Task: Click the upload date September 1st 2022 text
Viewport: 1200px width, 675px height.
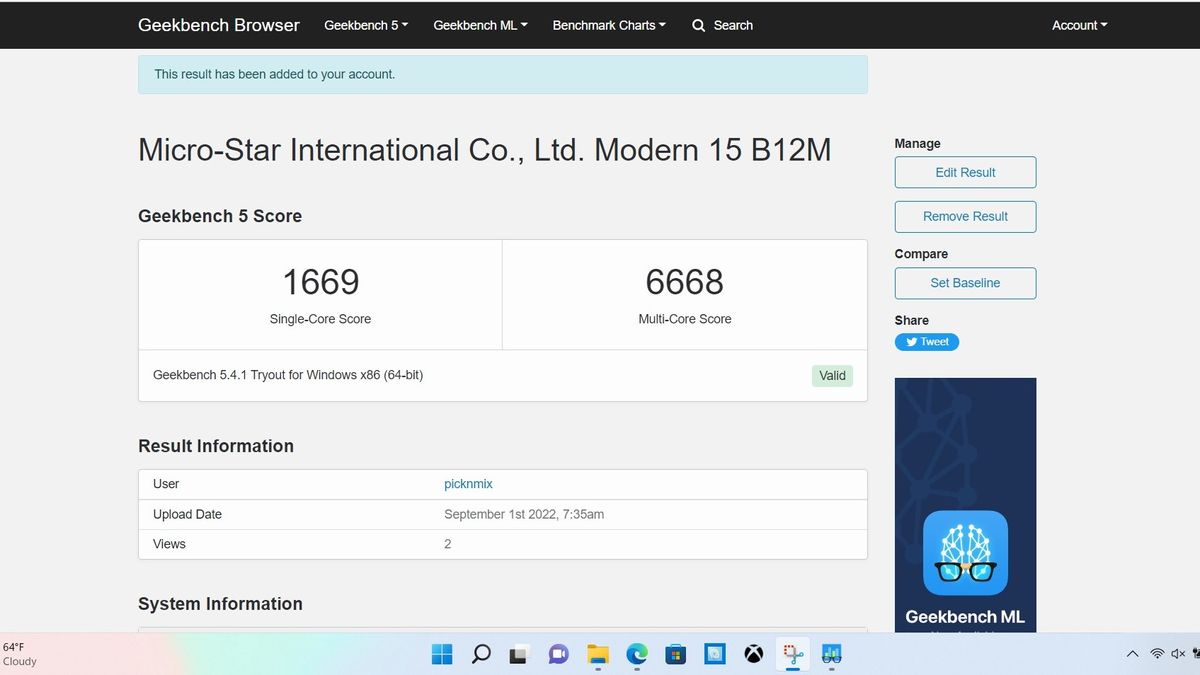Action: [x=524, y=514]
